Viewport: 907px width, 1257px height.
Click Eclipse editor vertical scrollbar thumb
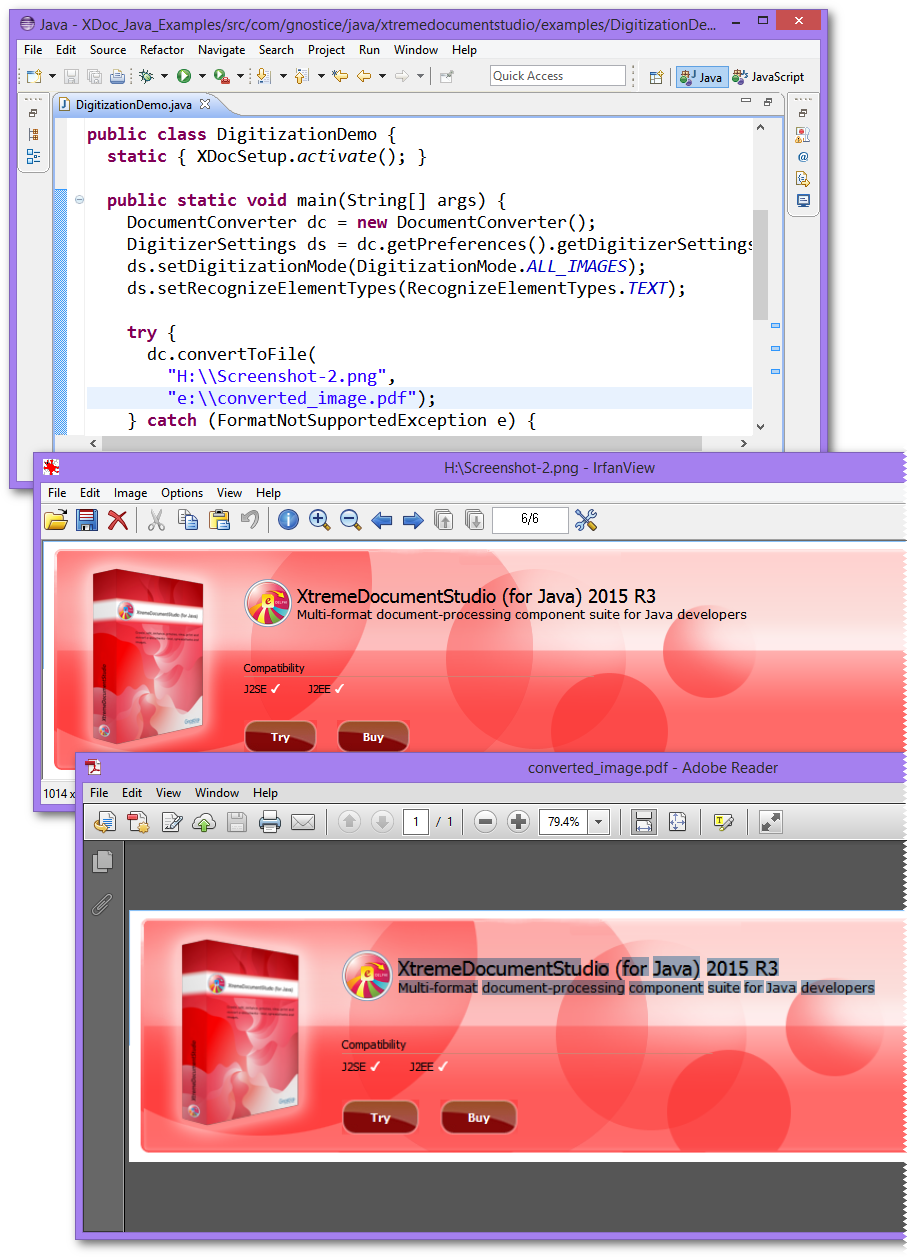pyautogui.click(x=761, y=265)
